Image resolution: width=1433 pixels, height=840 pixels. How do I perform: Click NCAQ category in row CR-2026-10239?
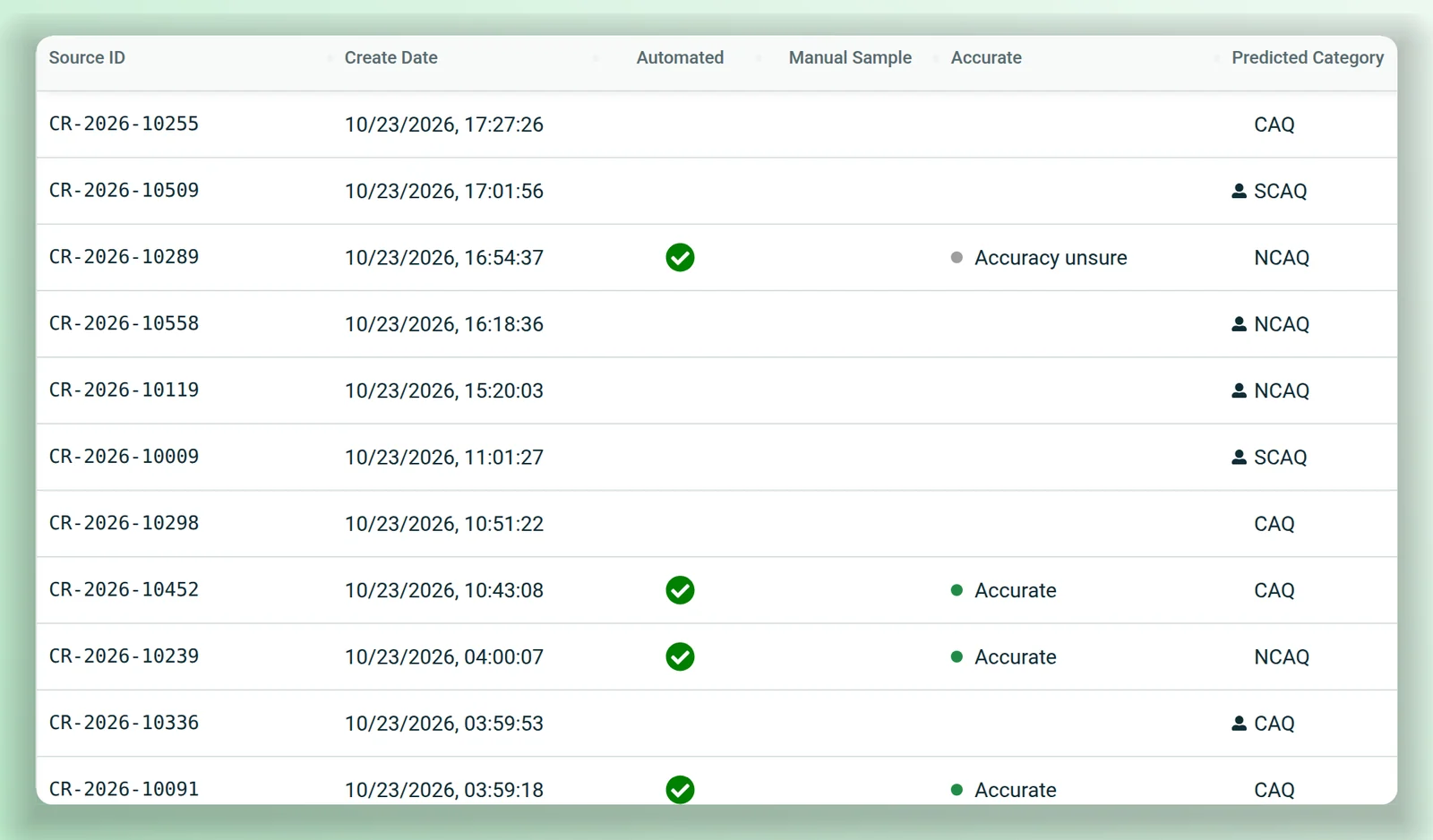click(1282, 657)
